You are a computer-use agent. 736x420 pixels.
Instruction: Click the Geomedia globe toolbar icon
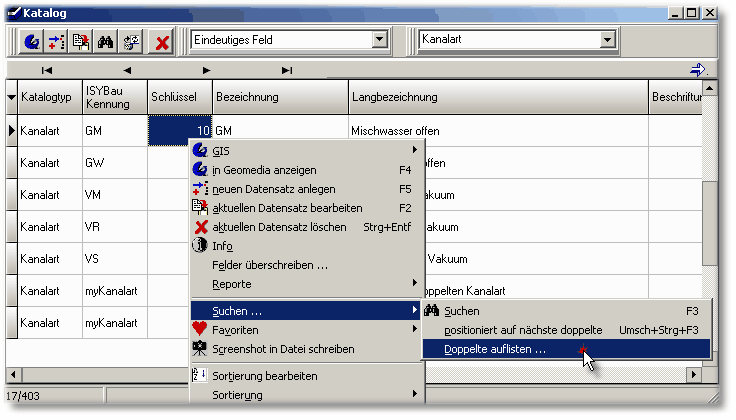[x=32, y=42]
